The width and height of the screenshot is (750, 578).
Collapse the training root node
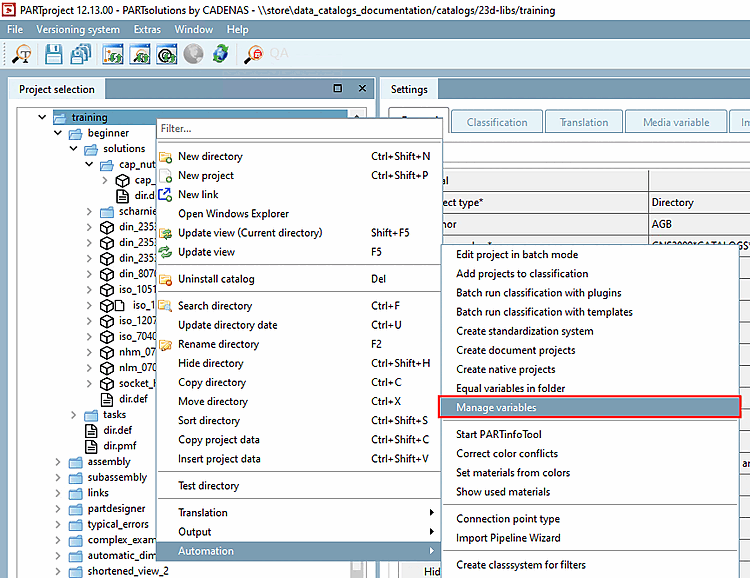[42, 117]
